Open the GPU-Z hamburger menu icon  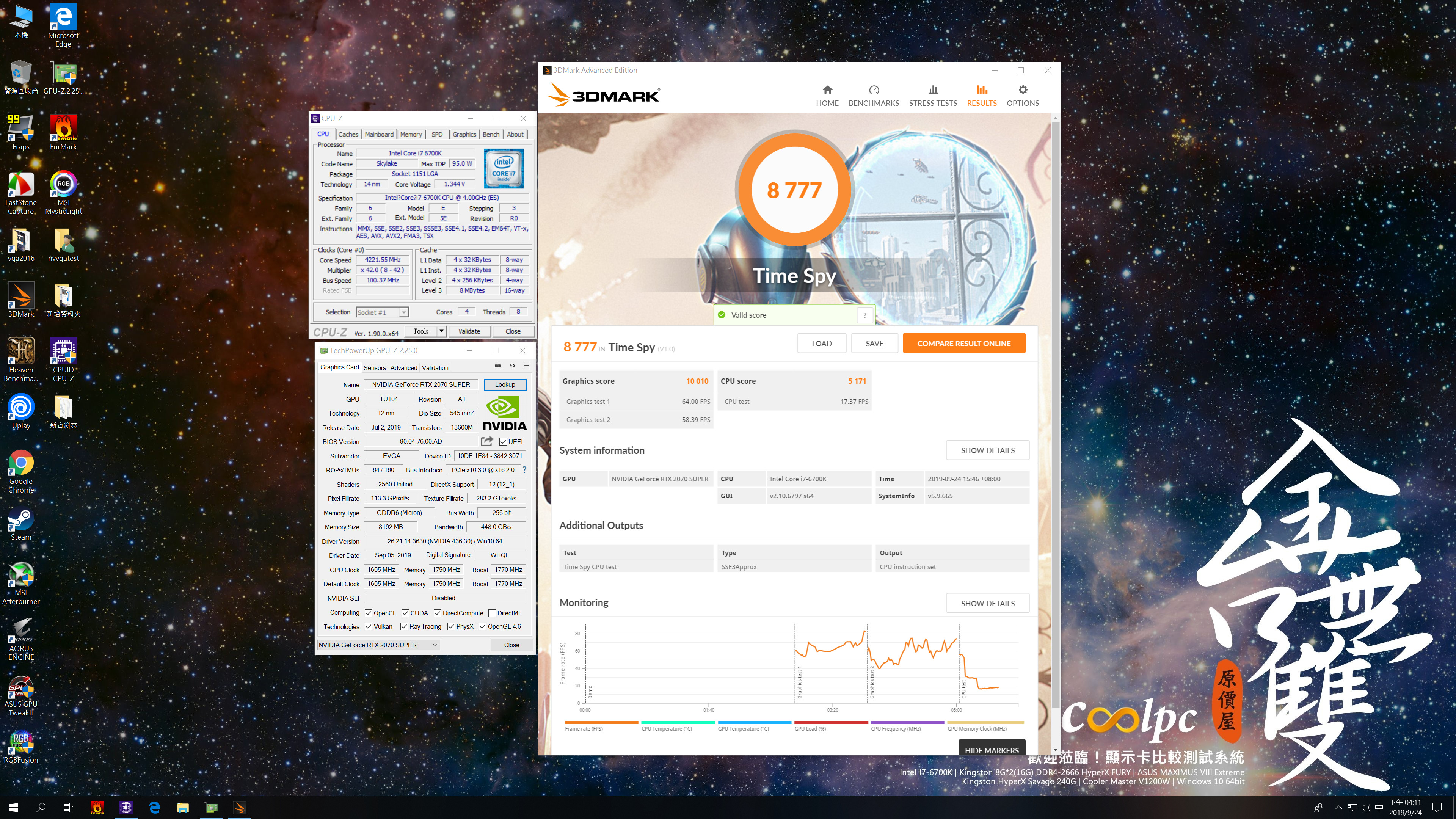(526, 366)
